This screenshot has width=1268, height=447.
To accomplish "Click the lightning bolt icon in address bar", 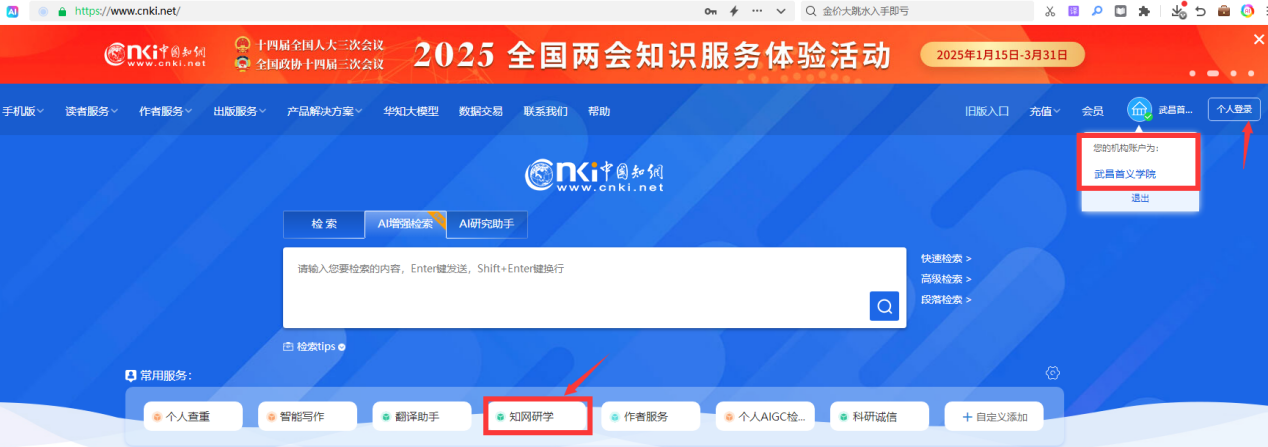I will coord(733,11).
